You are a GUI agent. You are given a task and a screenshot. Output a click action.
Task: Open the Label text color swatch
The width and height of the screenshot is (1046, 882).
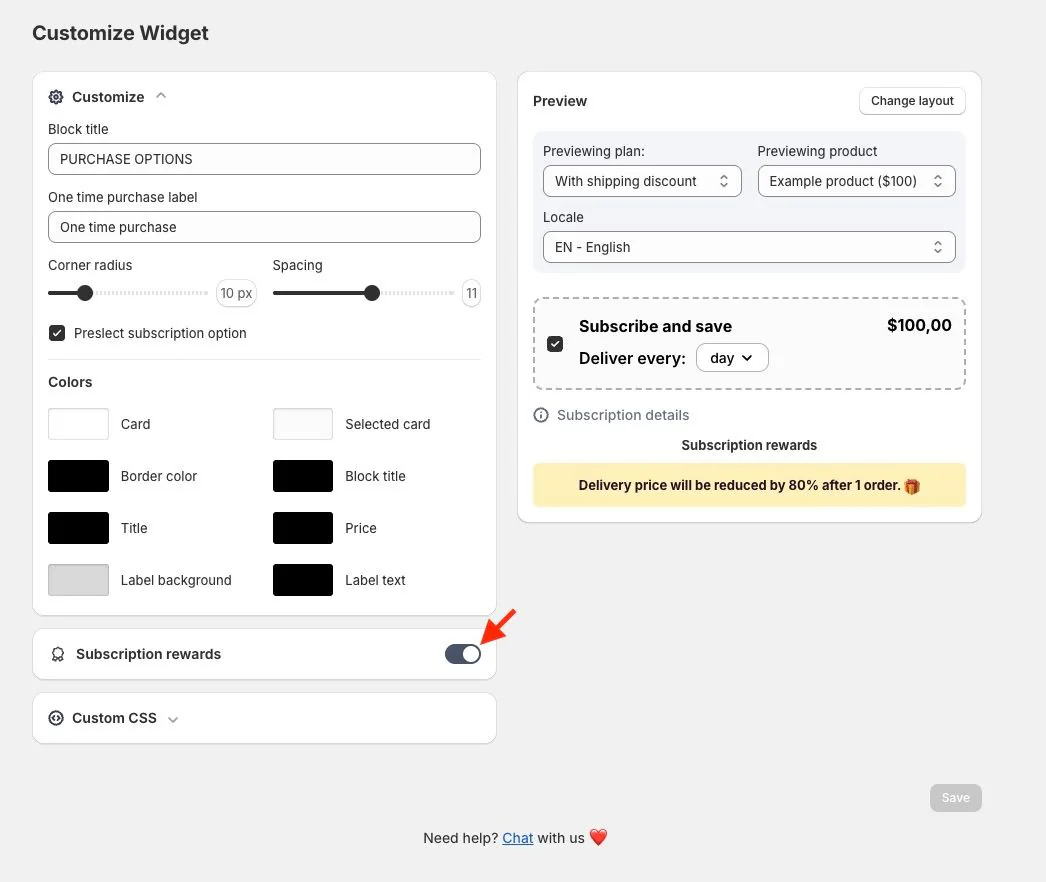click(303, 580)
